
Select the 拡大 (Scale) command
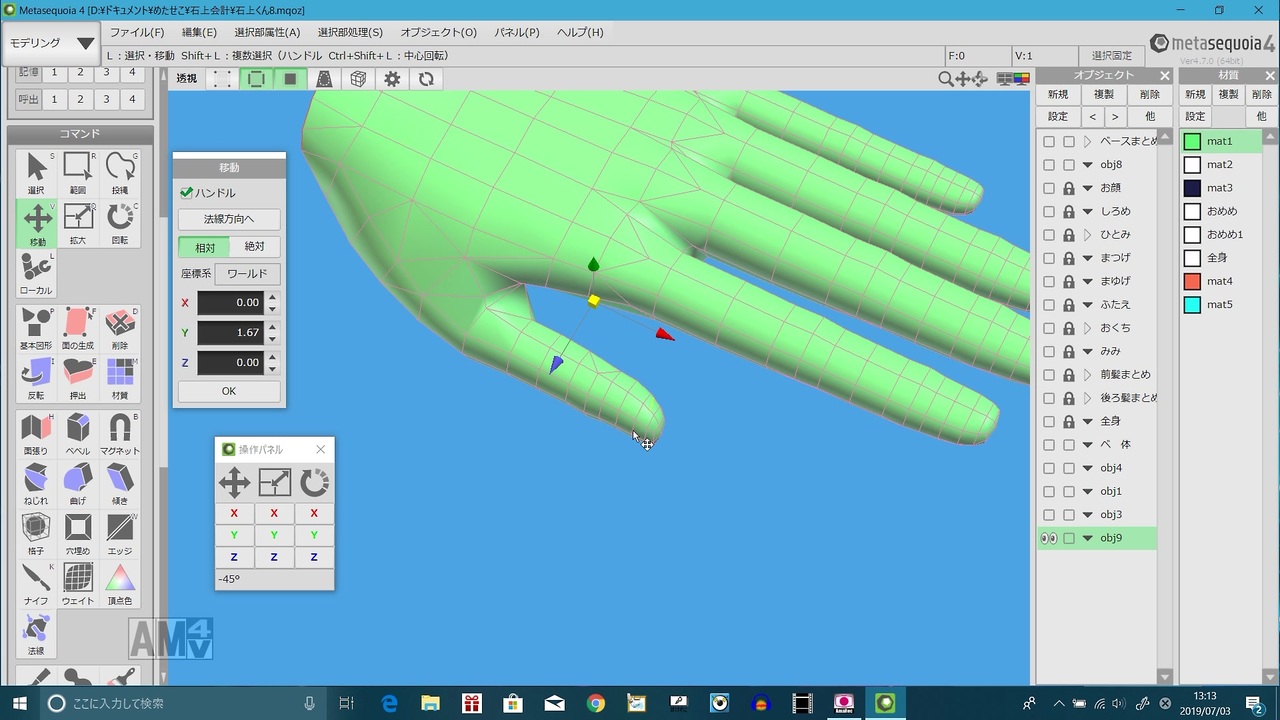click(78, 224)
